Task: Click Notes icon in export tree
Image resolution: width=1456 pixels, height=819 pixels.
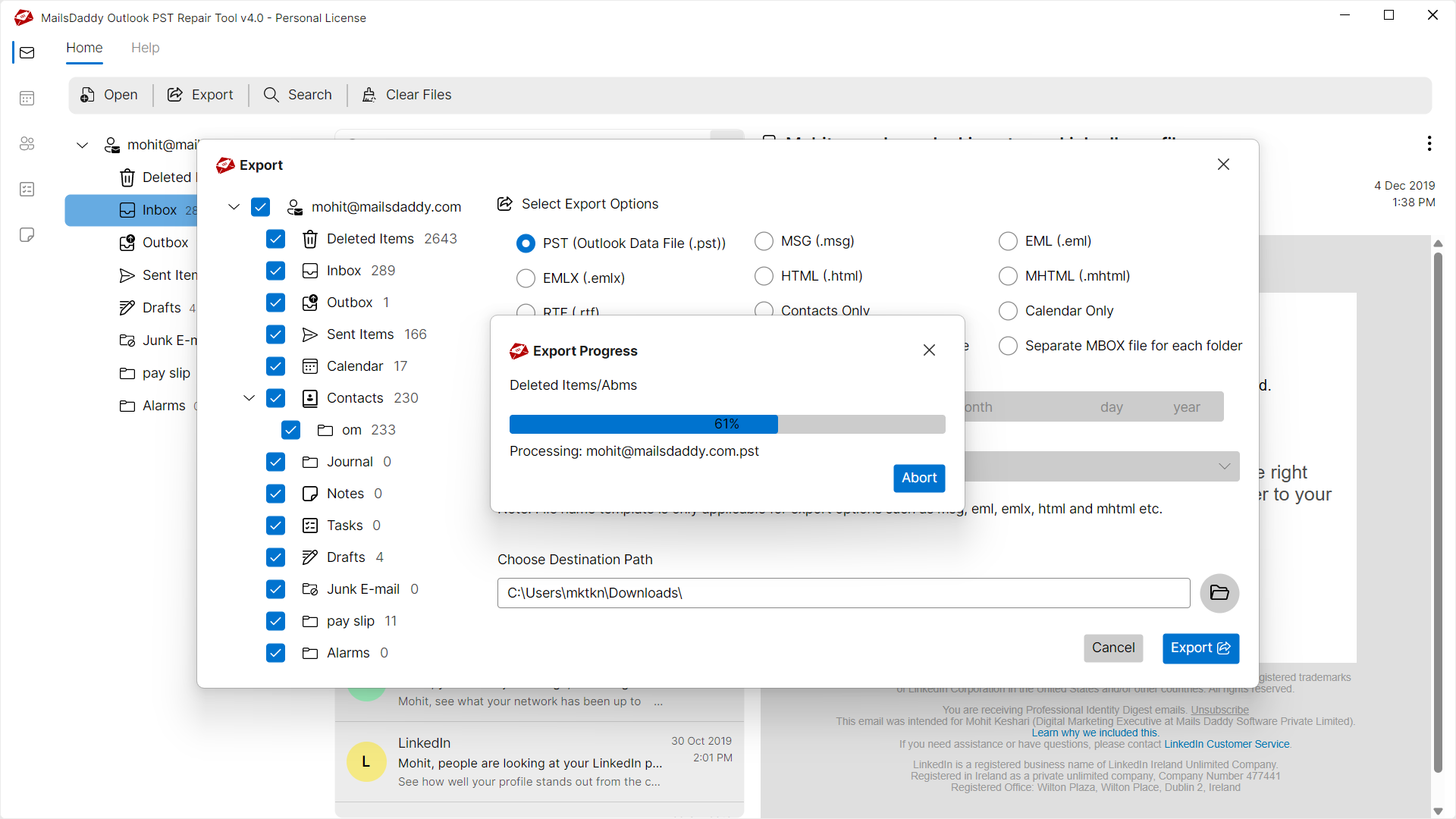Action: [x=310, y=494]
